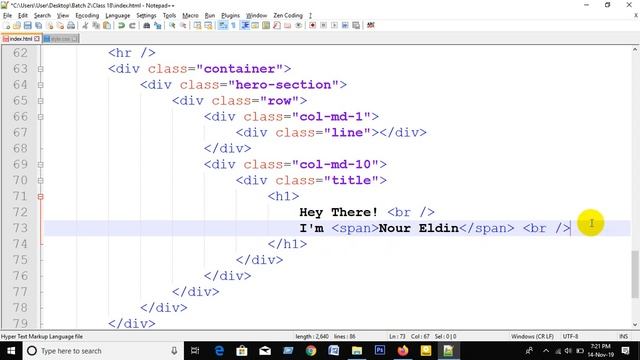
Task: Click the Copy toolbar icon
Action: 97,25
